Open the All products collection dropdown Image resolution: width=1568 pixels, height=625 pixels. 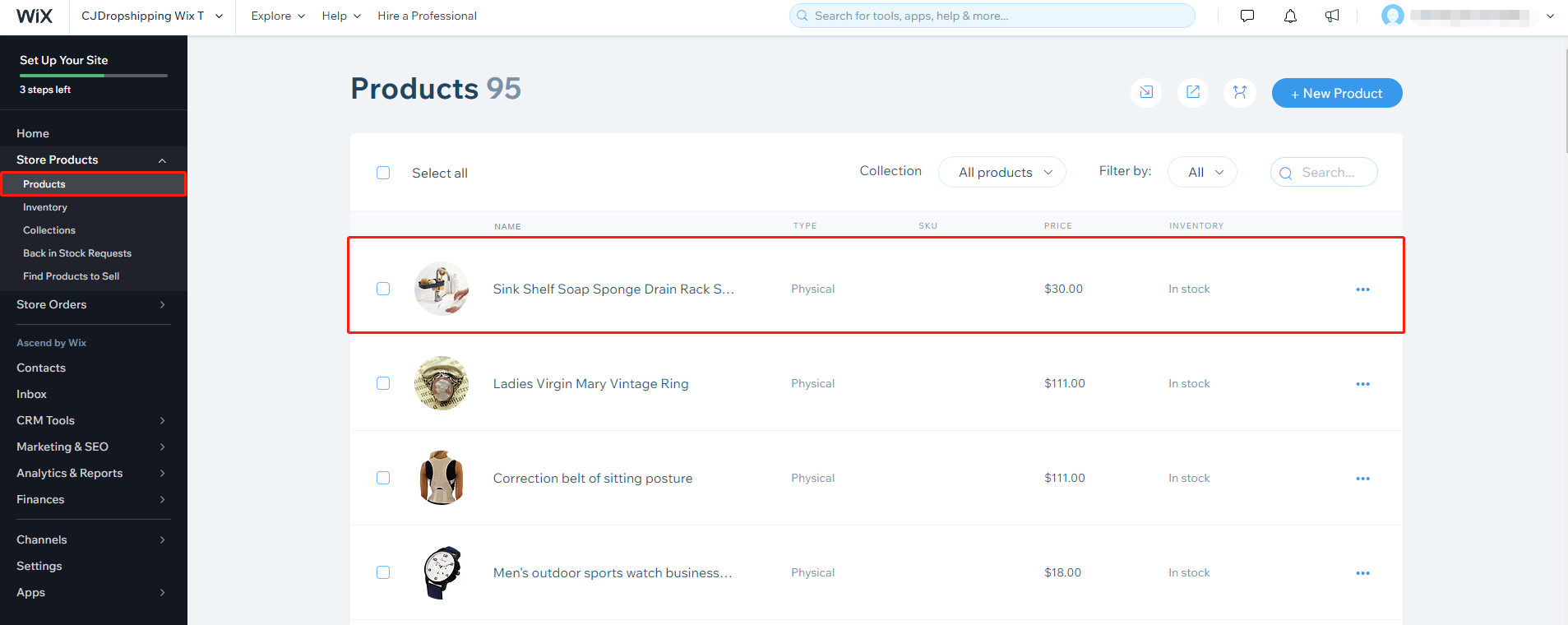[x=1001, y=172]
